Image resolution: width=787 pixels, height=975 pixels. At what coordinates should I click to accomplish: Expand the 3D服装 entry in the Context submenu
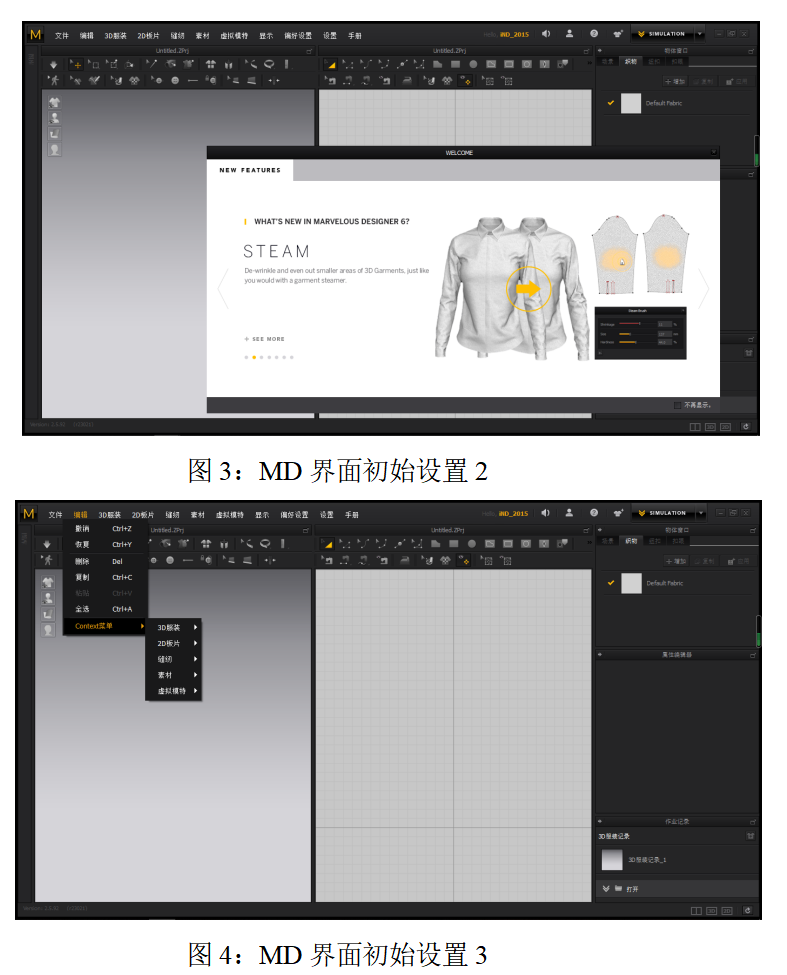pyautogui.click(x=173, y=627)
